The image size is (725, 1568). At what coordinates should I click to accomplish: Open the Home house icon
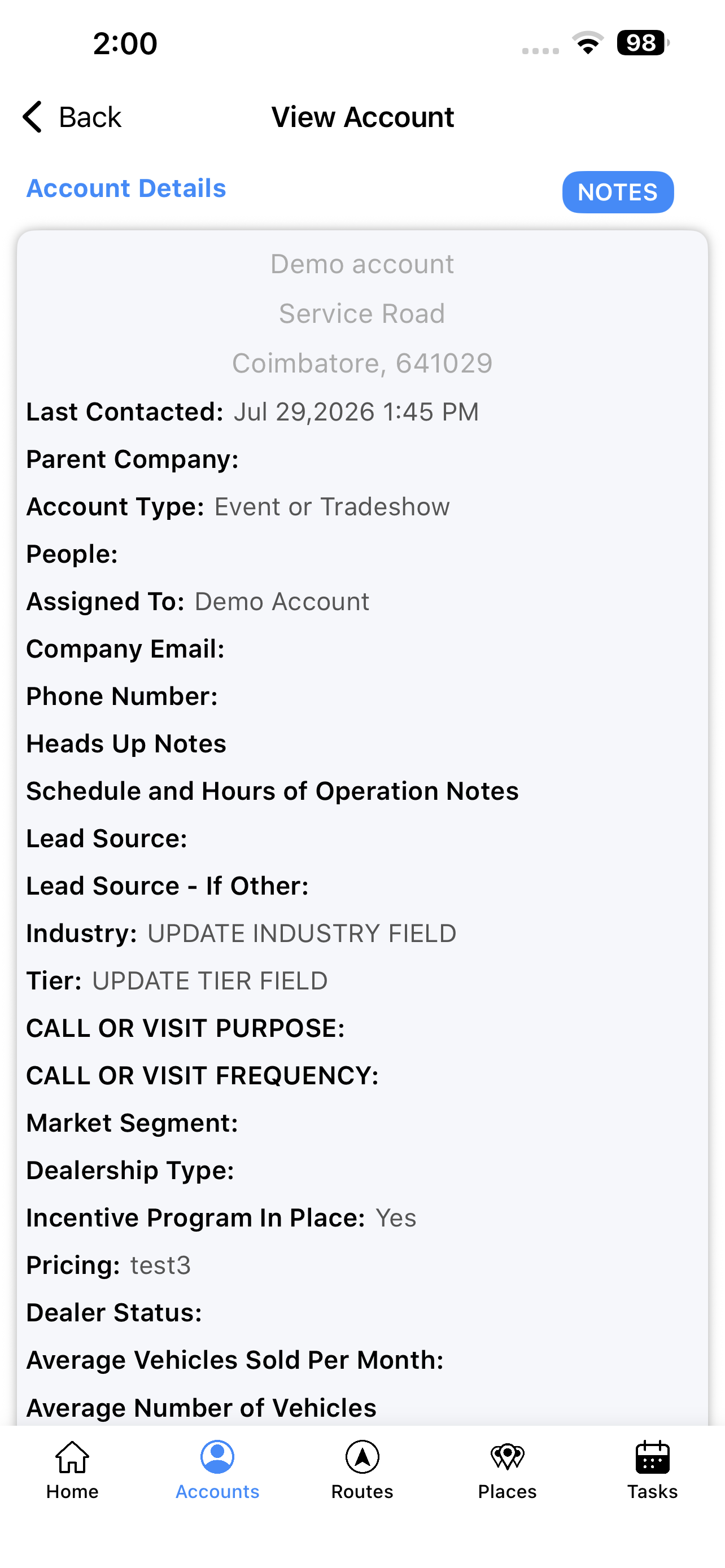tap(72, 1457)
